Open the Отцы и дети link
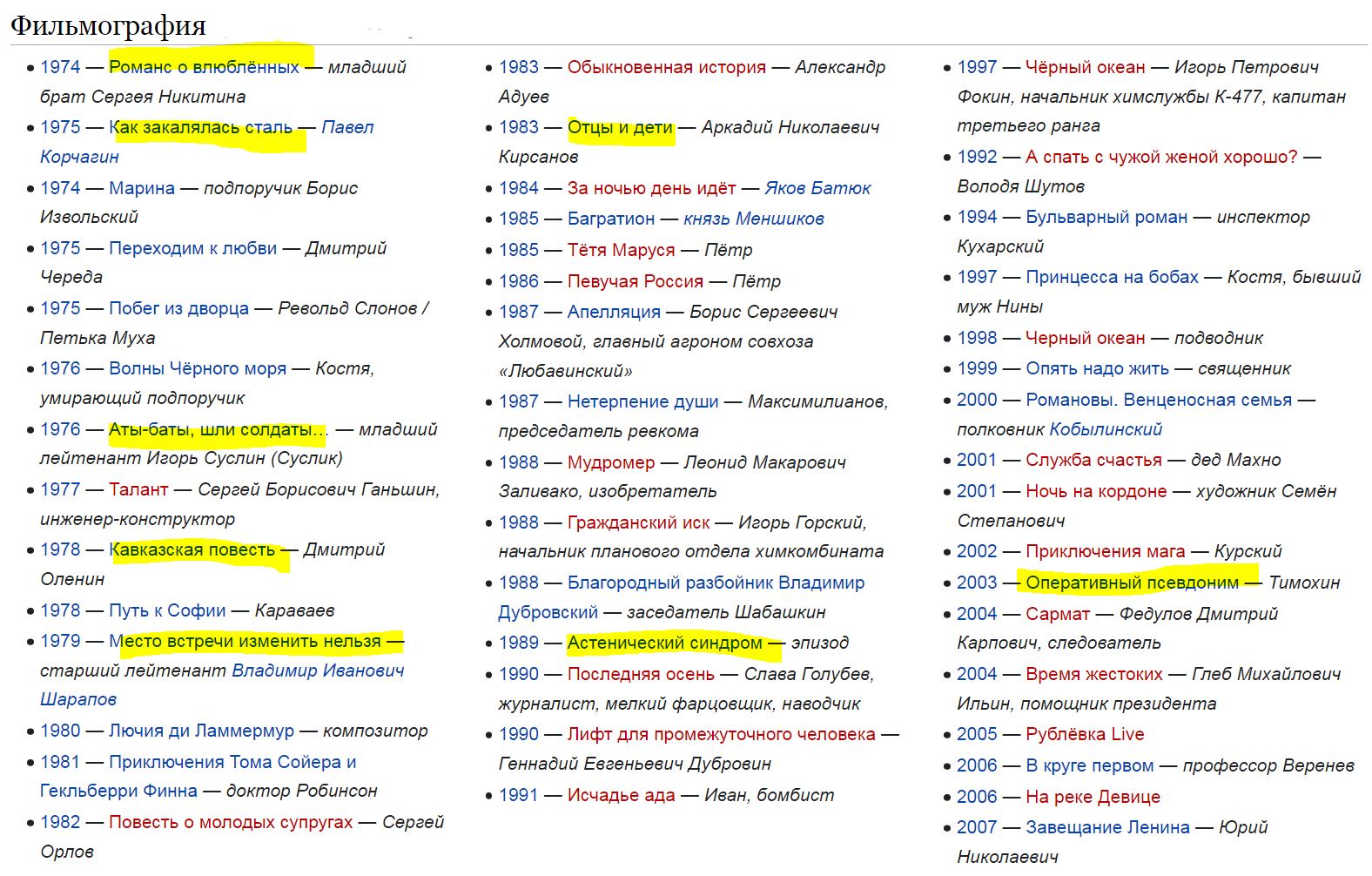The width and height of the screenshot is (1372, 876). [621, 127]
